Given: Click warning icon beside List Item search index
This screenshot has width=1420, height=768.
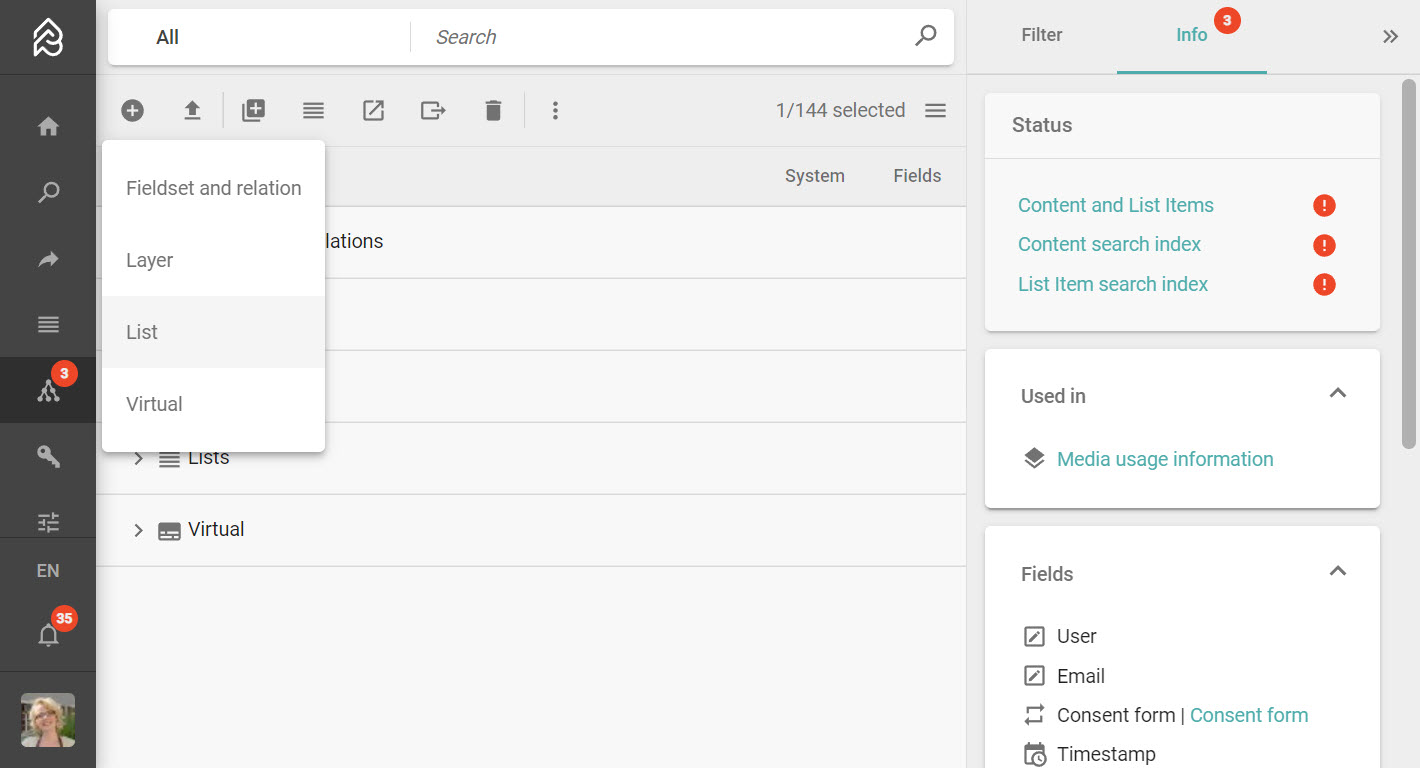Looking at the screenshot, I should point(1324,285).
